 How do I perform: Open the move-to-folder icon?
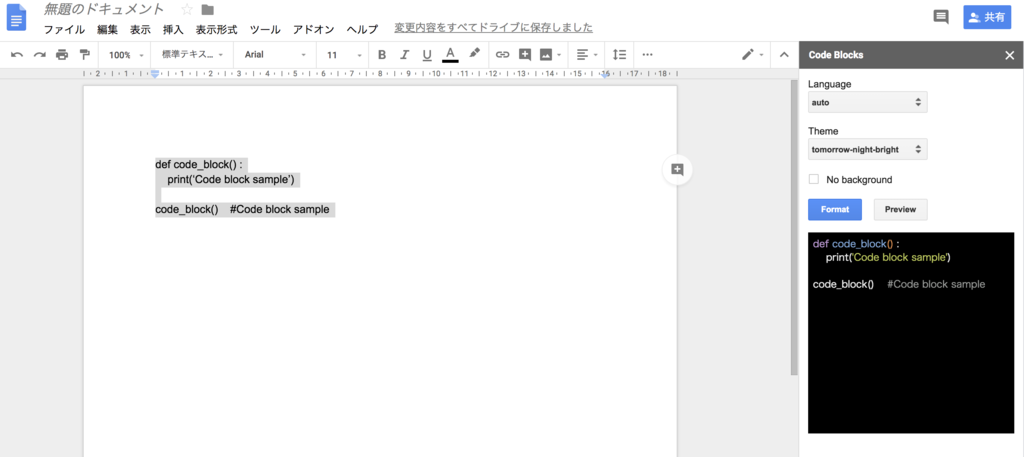click(208, 10)
